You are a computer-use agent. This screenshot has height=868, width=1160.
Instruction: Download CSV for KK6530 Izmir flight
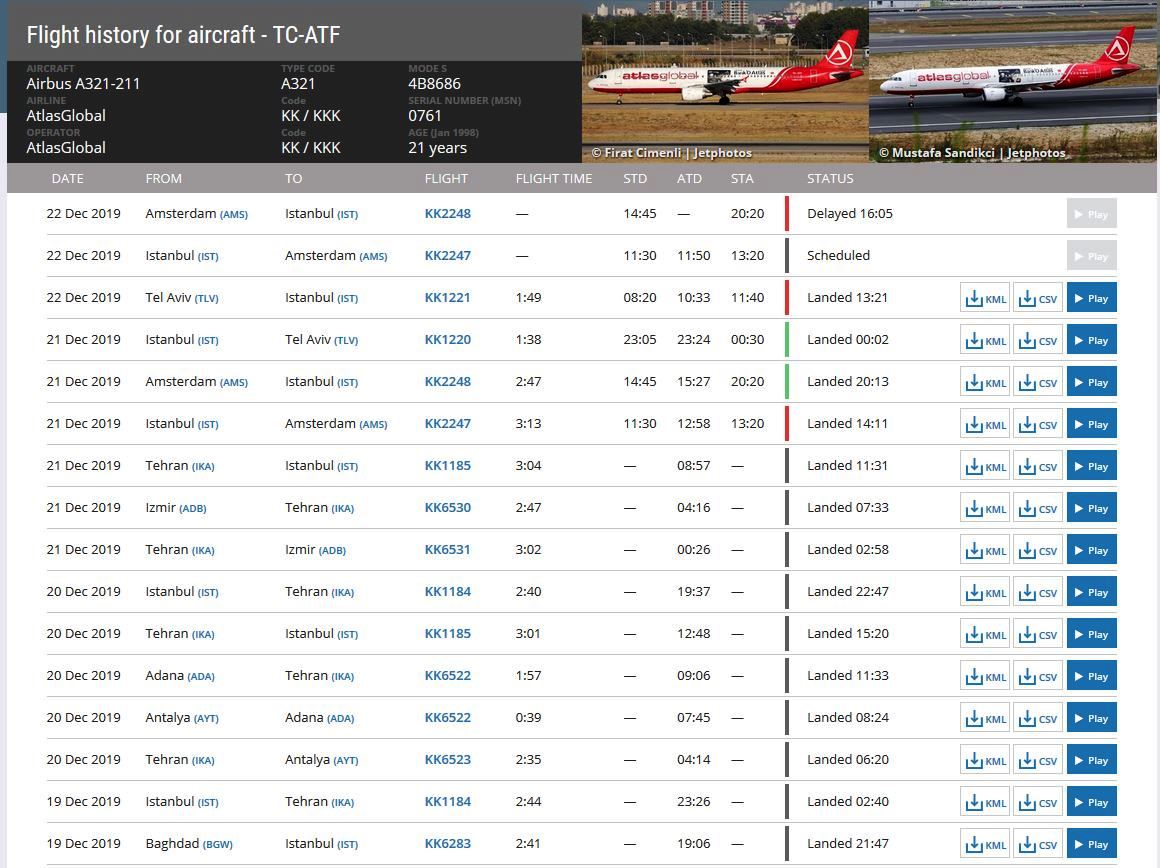1038,508
